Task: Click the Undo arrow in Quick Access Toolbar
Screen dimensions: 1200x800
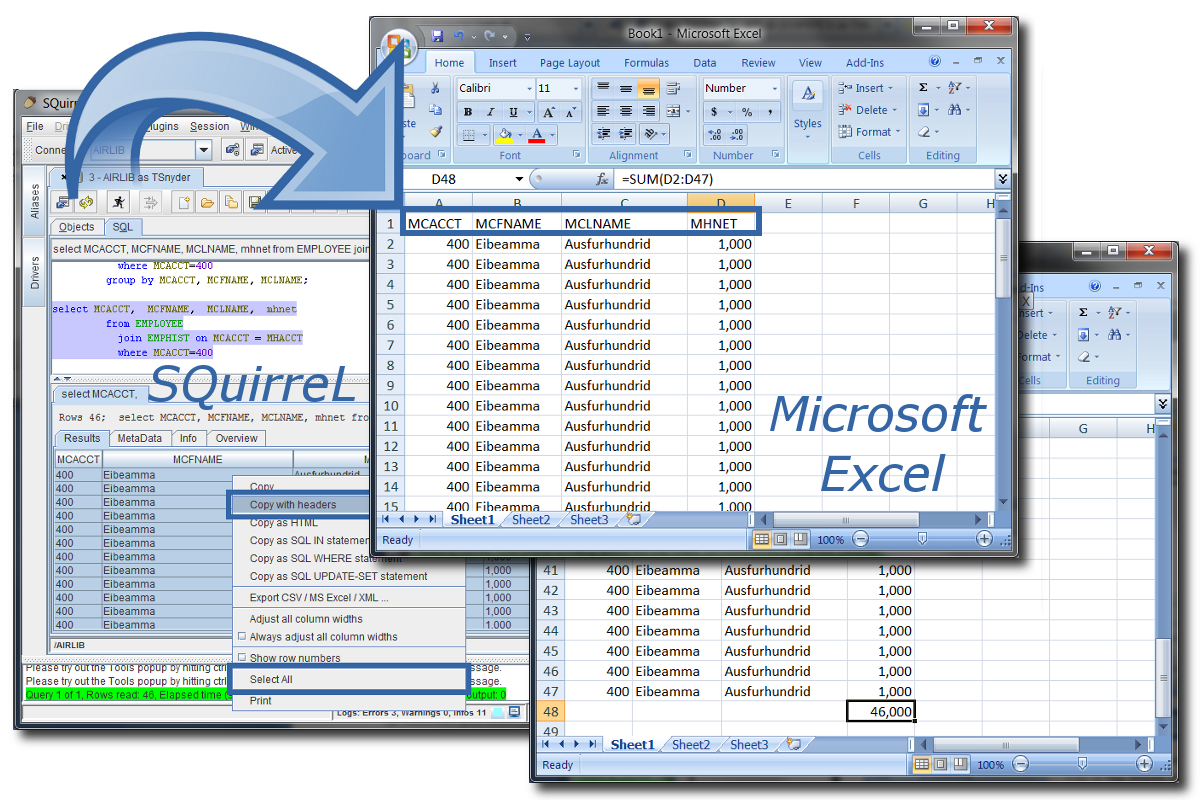Action: pos(460,36)
